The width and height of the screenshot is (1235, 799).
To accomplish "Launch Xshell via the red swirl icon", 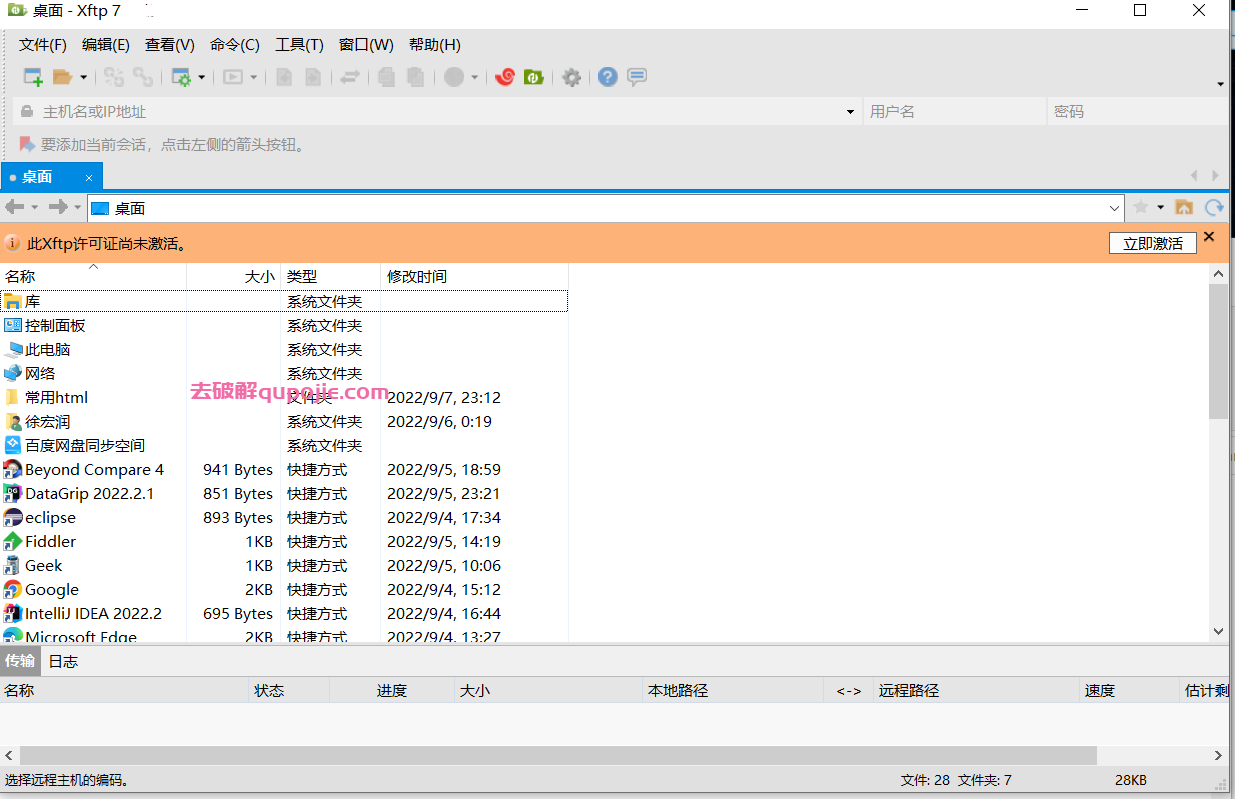I will [505, 77].
